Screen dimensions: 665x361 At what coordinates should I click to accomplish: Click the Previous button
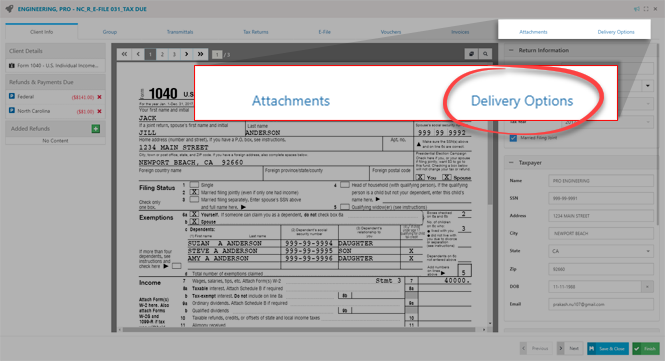tap(536, 348)
